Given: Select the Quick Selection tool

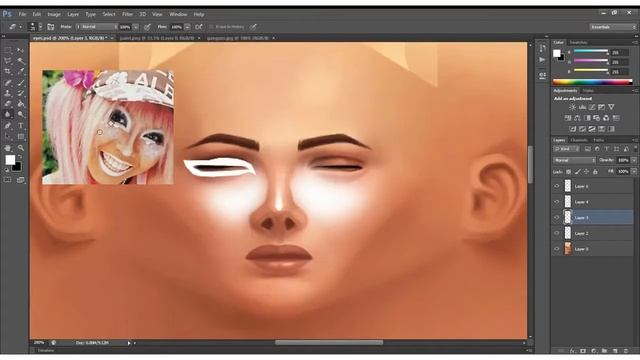Looking at the screenshot, I should click(20, 61).
